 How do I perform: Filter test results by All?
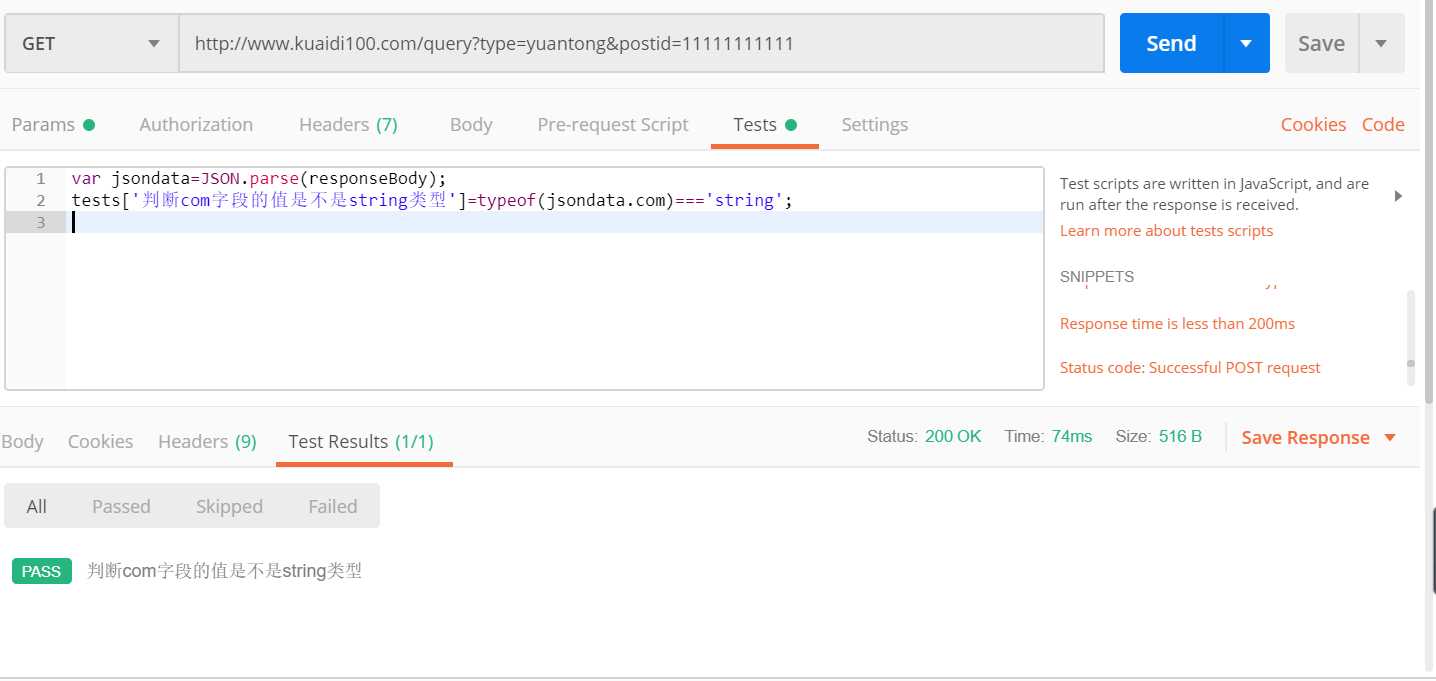coord(37,507)
